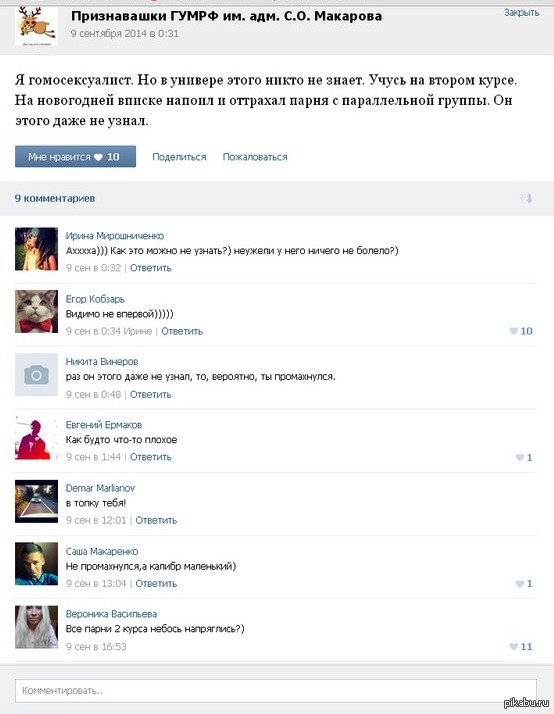
Task: Reply to Ирина Мирошниченко's comment
Action: 151,268
